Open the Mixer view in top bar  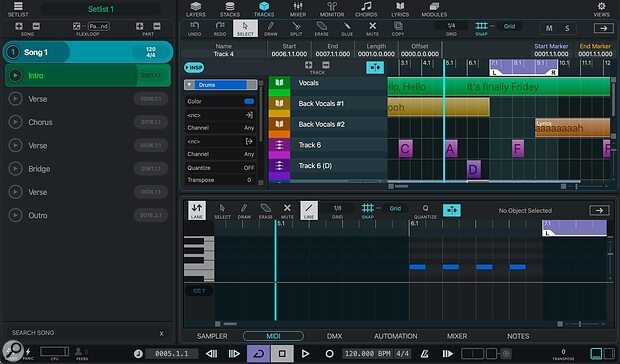tap(298, 9)
